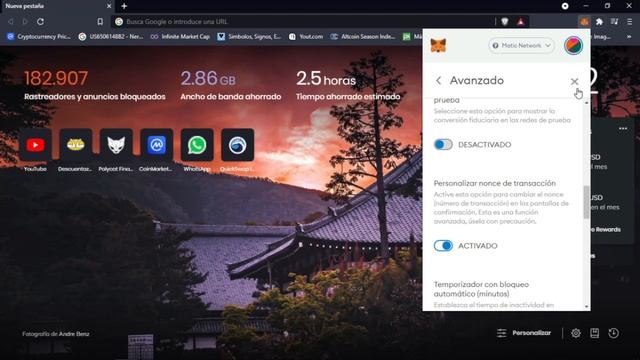The height and width of the screenshot is (360, 640).
Task: Open history icon at bottom right
Action: coord(613,333)
